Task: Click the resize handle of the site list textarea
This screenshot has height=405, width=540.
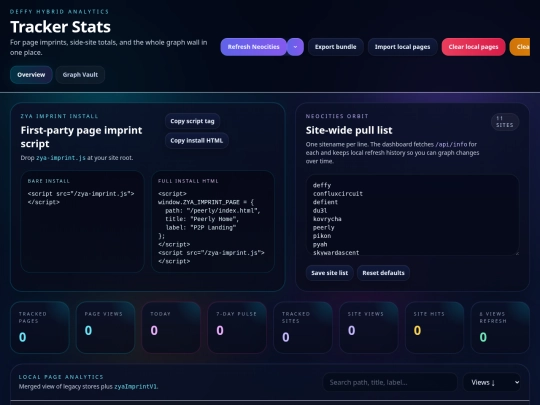Action: 517,253
